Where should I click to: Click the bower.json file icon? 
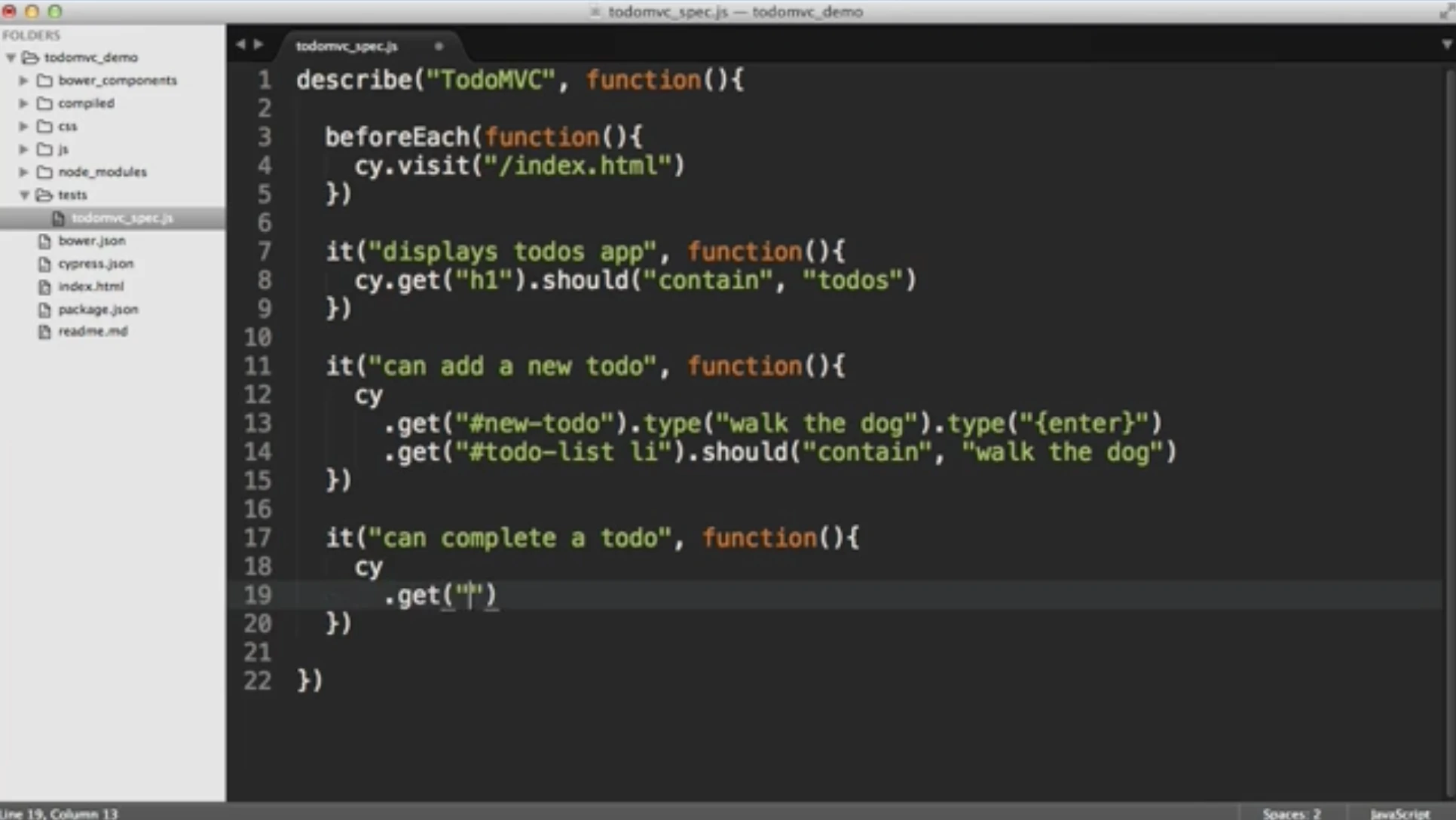pos(44,241)
